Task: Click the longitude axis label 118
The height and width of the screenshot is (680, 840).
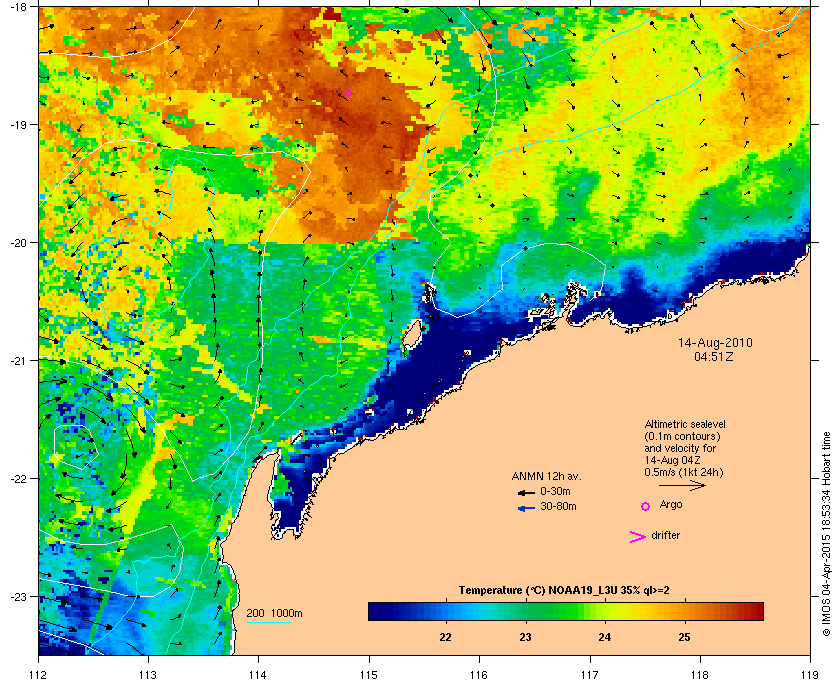Action: pos(700,674)
